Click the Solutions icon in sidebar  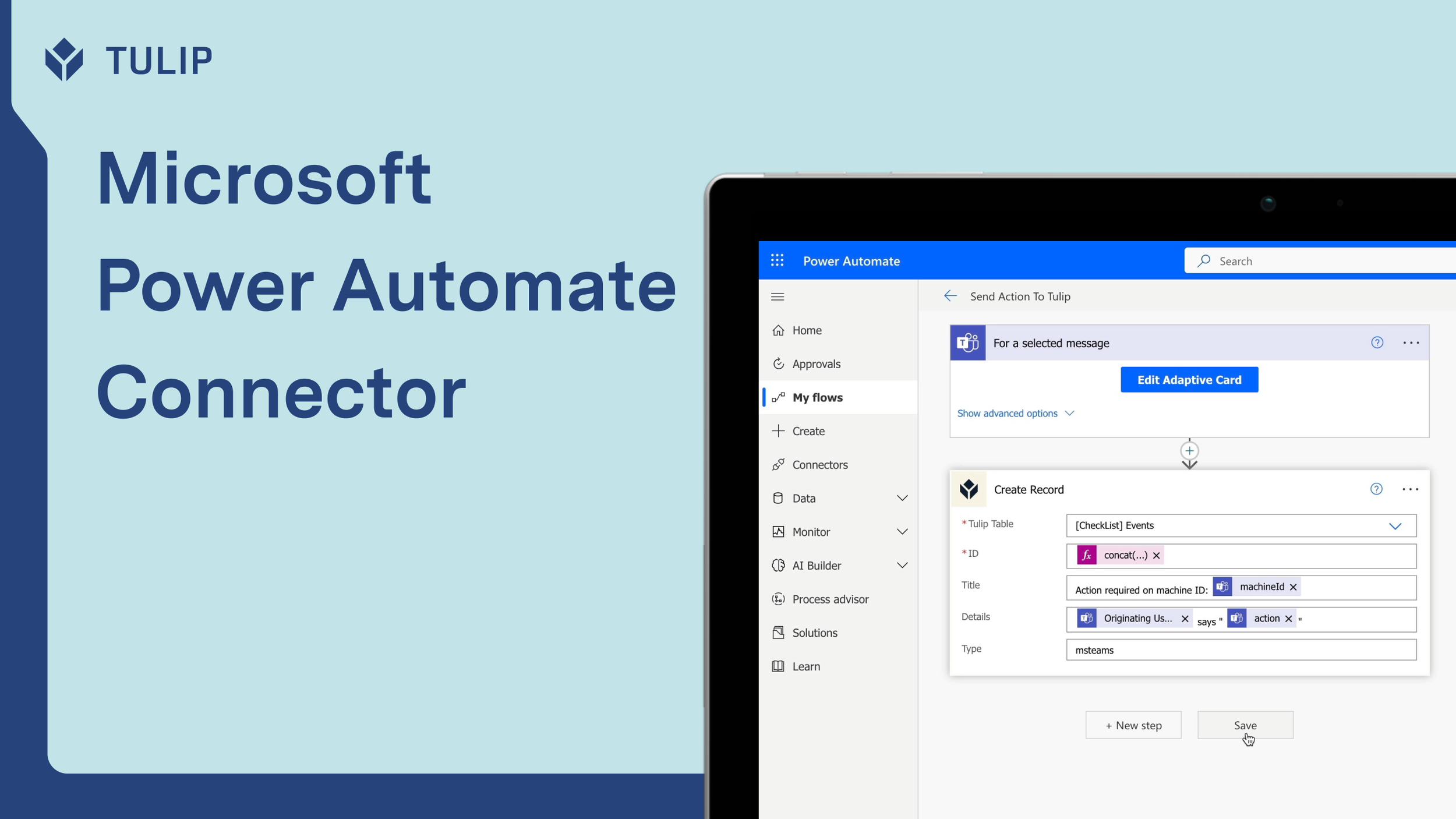(778, 633)
